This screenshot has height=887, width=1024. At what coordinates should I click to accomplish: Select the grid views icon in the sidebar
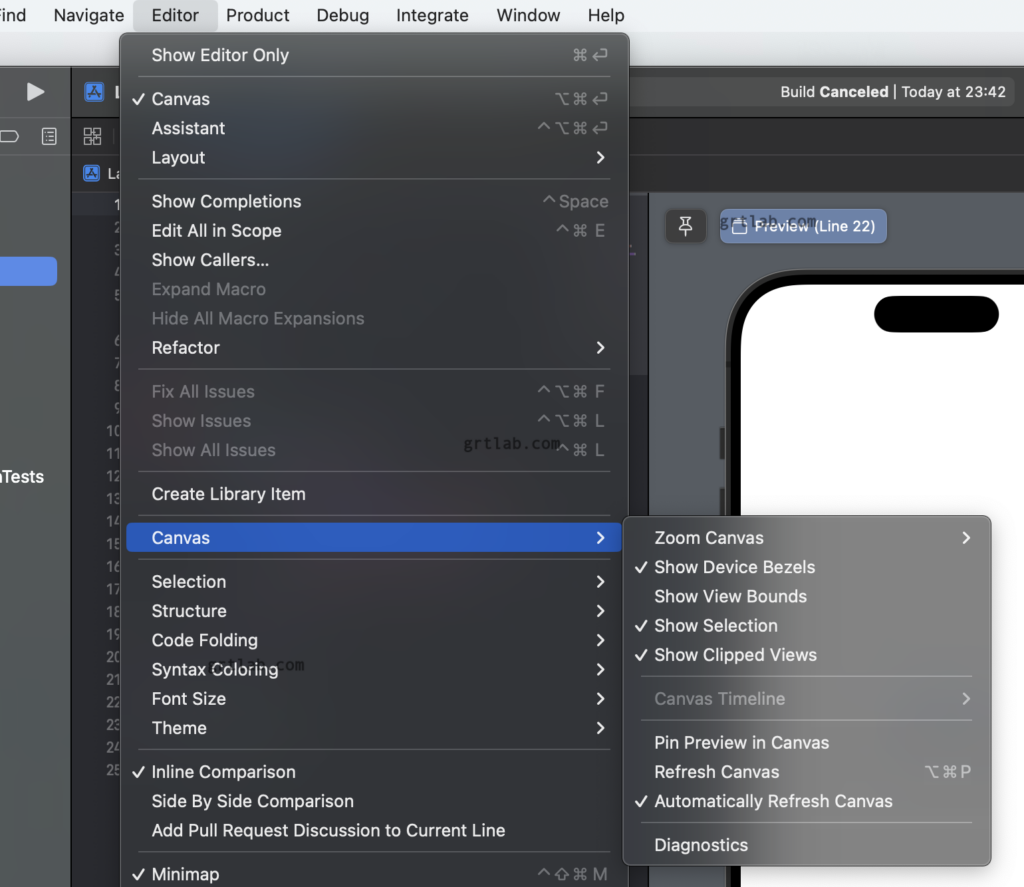tap(92, 136)
